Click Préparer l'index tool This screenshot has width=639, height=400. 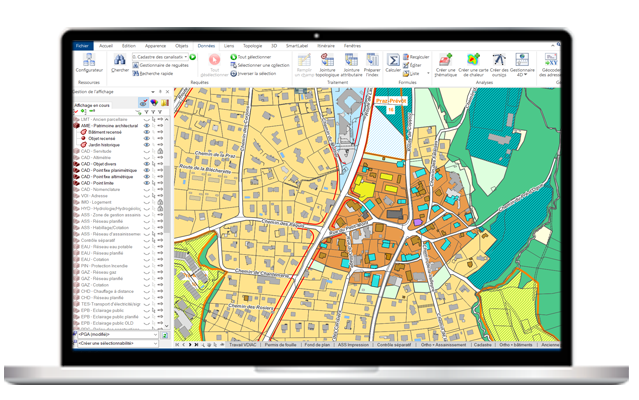372,65
